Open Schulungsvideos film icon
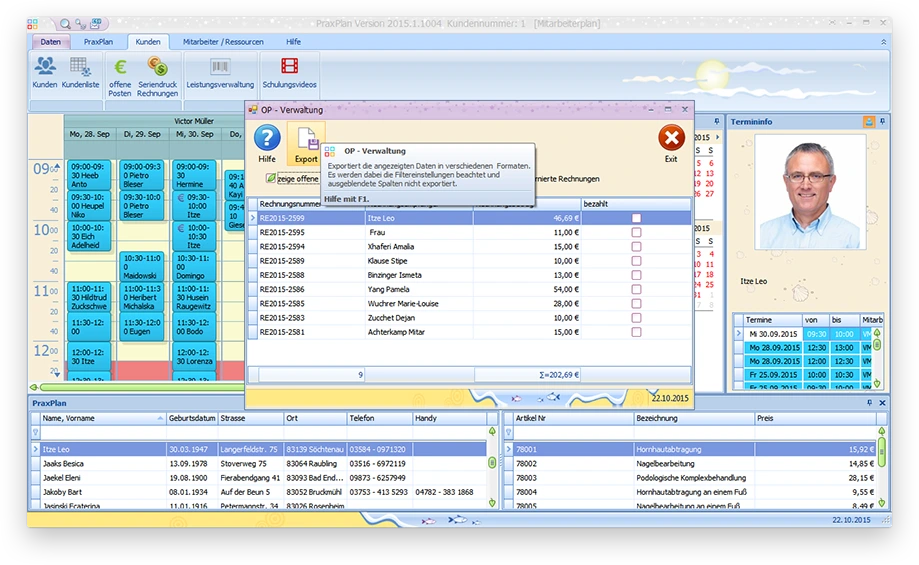Screen dimensions: 919x565 (x=289, y=68)
